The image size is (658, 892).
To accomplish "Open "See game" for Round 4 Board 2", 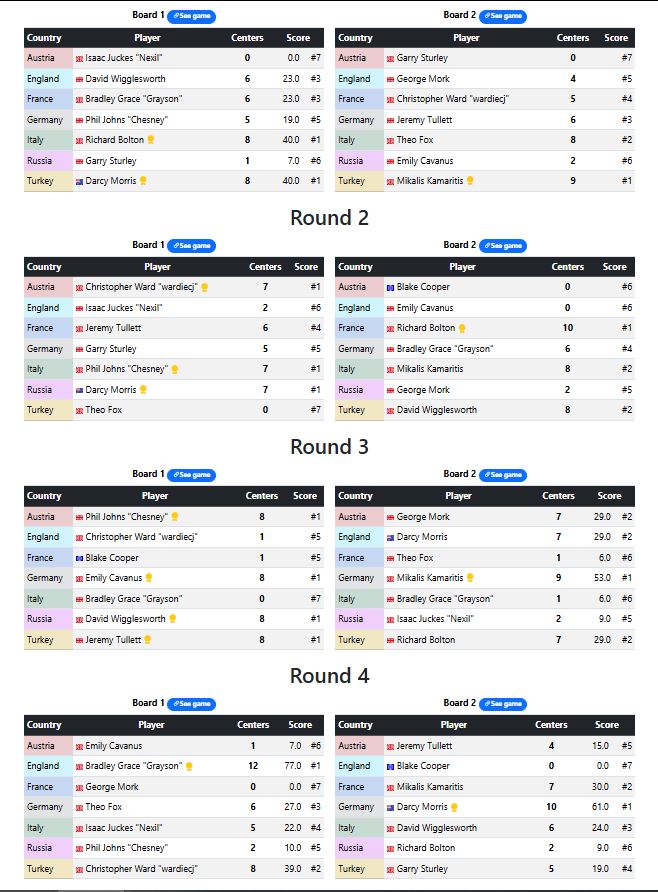I will (502, 704).
